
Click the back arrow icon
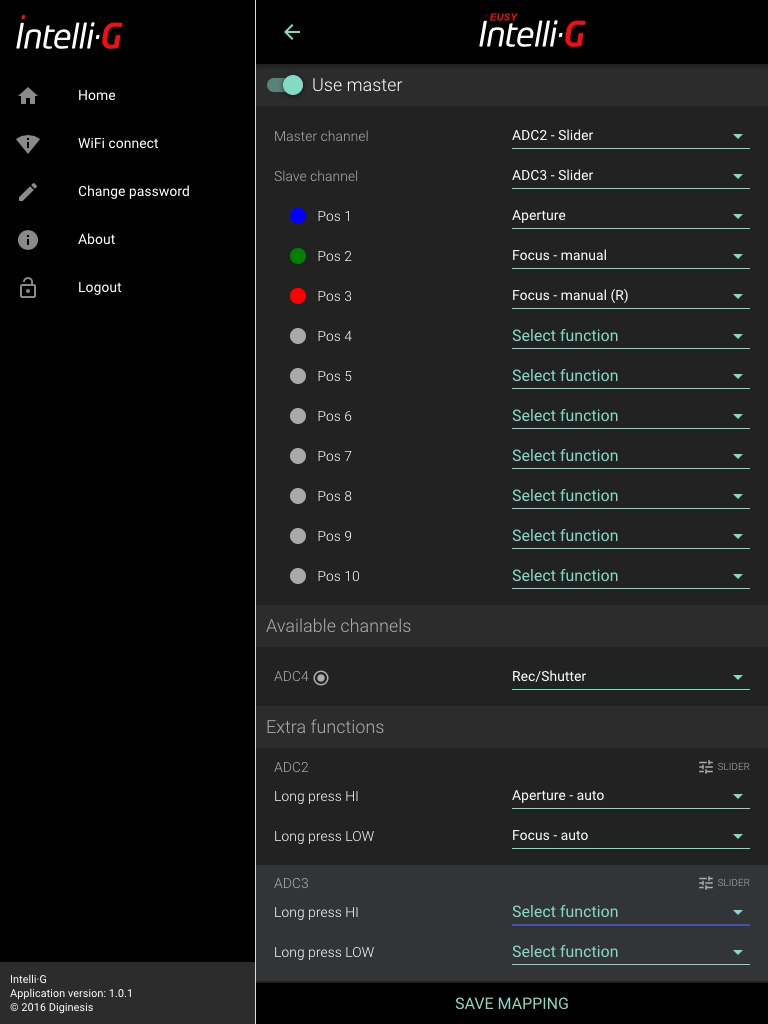point(292,32)
